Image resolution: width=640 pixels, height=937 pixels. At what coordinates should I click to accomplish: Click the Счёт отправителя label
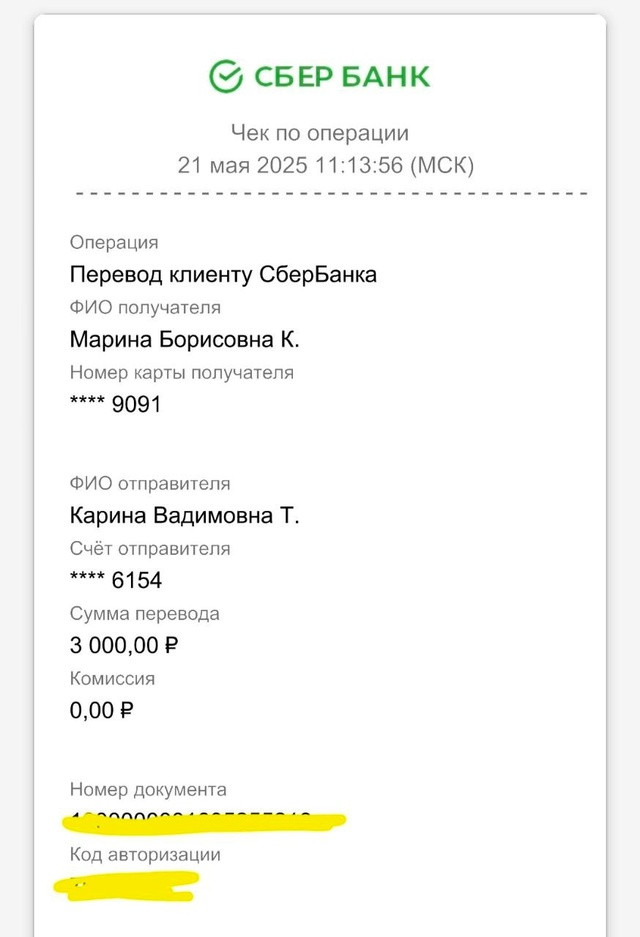150,549
